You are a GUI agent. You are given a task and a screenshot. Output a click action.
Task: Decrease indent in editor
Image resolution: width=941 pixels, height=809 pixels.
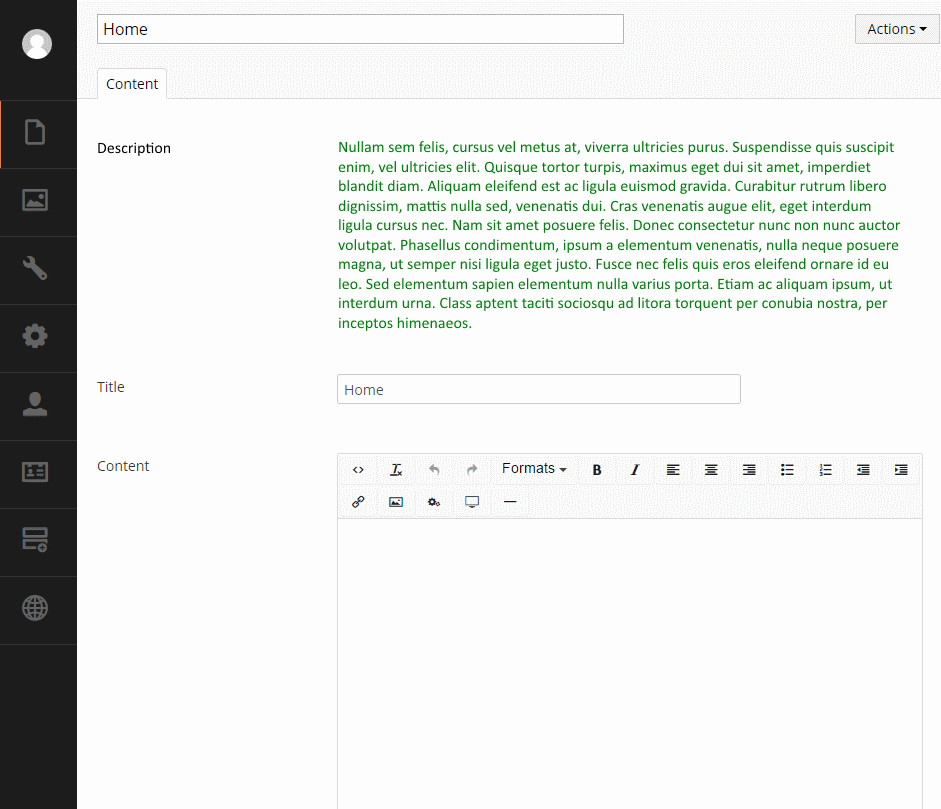(863, 470)
